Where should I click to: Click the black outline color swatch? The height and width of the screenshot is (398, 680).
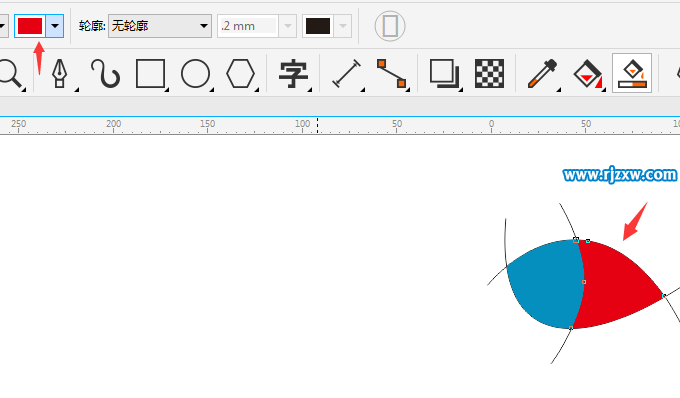[x=318, y=26]
